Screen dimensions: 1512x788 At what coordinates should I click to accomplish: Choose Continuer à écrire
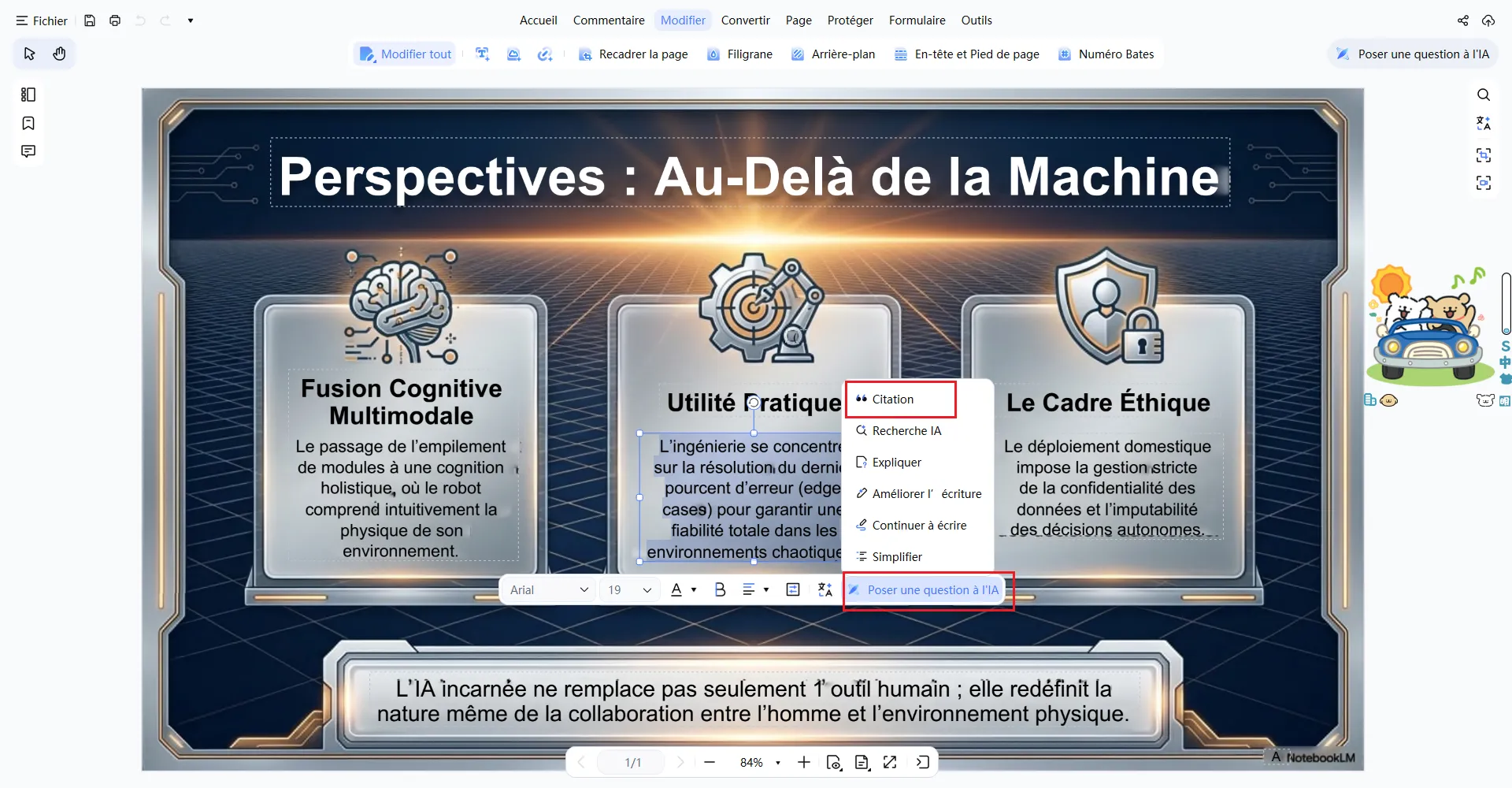pyautogui.click(x=917, y=526)
